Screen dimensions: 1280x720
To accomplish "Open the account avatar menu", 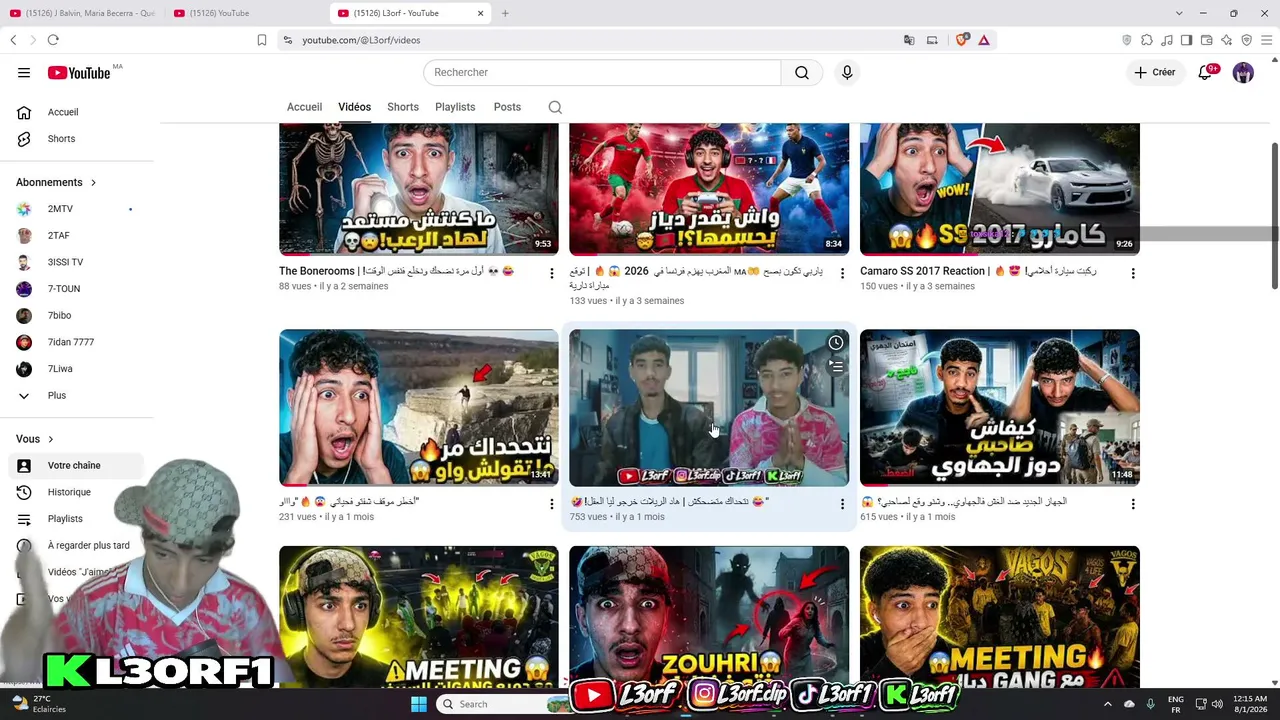I will [x=1243, y=72].
